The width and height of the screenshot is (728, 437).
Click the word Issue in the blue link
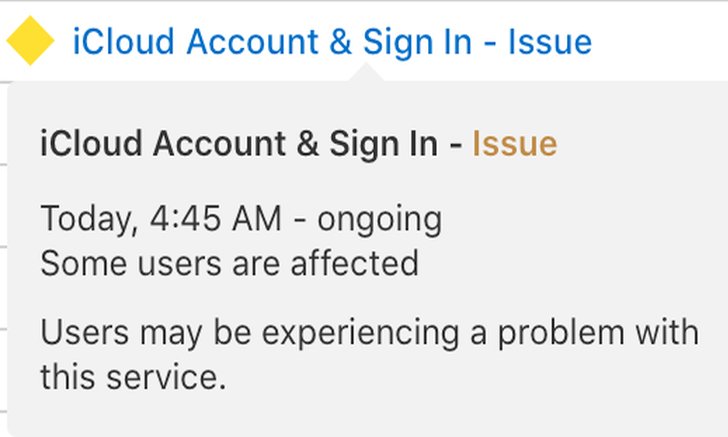coord(550,42)
